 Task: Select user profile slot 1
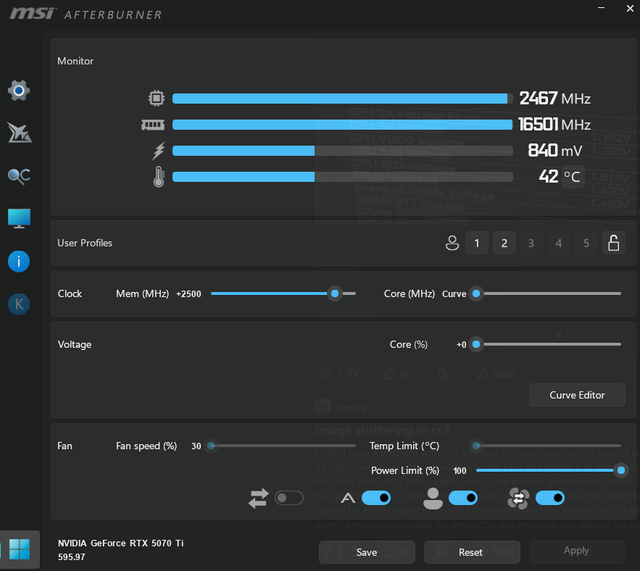[x=477, y=243]
